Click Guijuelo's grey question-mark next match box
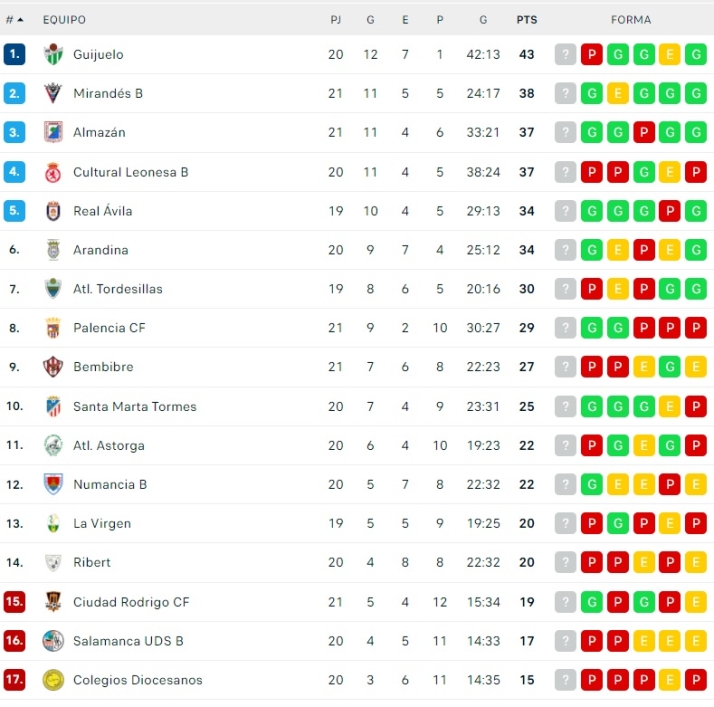The image size is (714, 707). tap(566, 54)
